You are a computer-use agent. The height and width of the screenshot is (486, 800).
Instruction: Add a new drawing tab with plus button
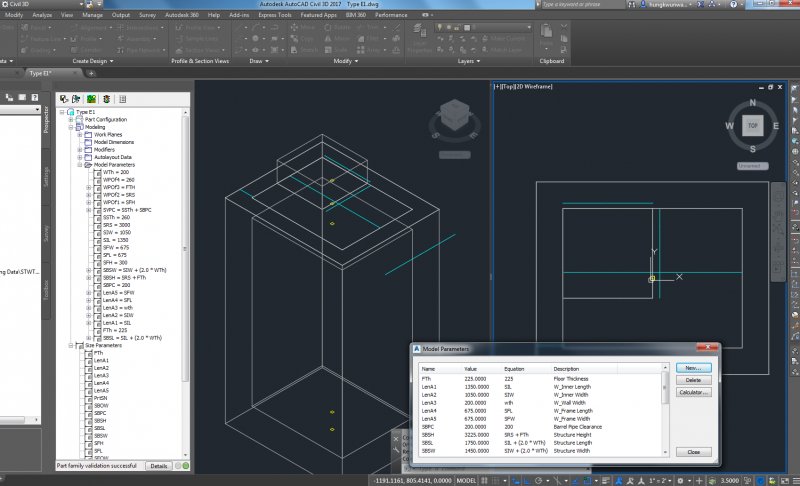[x=91, y=73]
